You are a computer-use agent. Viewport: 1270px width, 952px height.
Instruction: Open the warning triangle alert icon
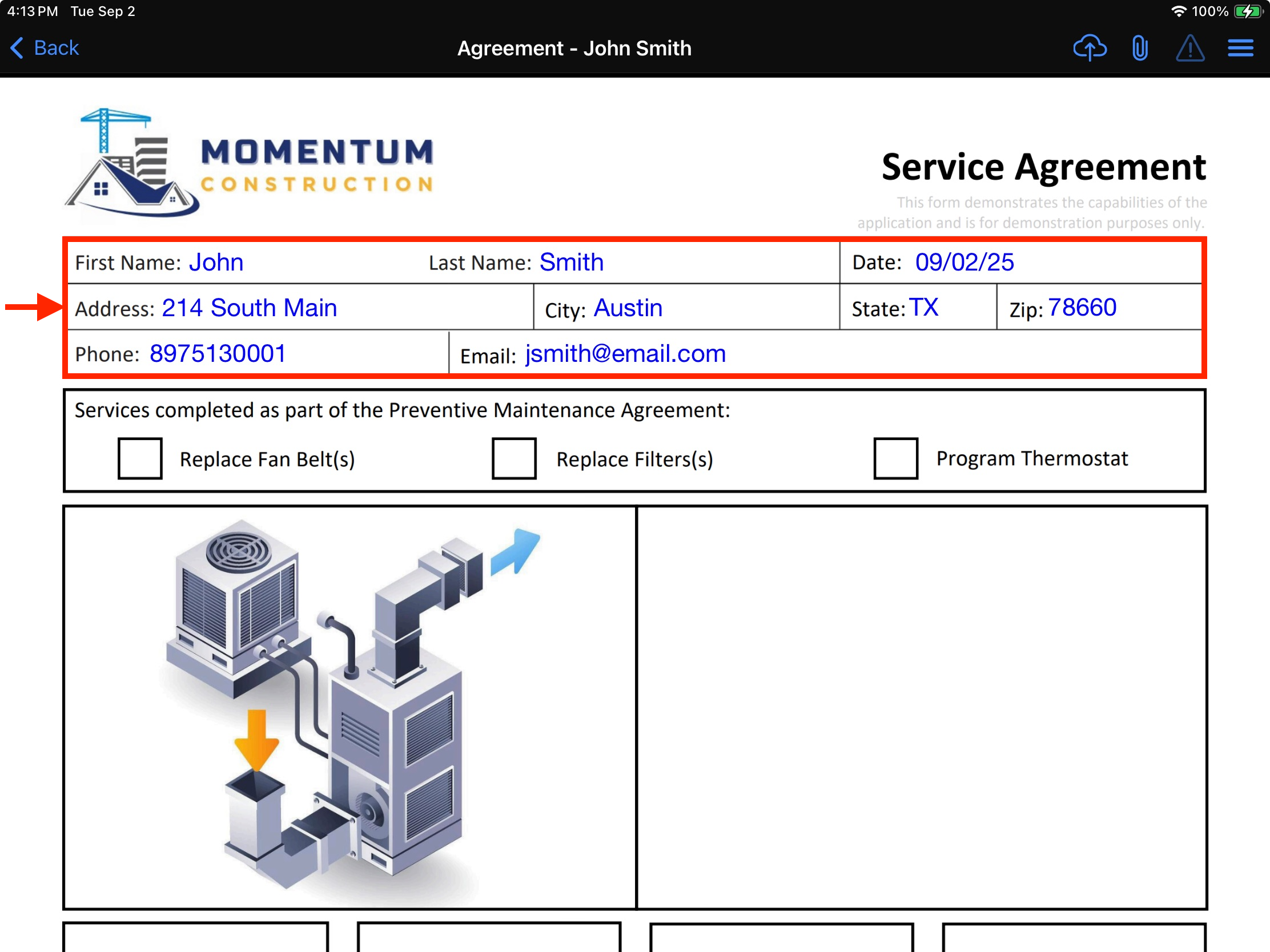1190,47
